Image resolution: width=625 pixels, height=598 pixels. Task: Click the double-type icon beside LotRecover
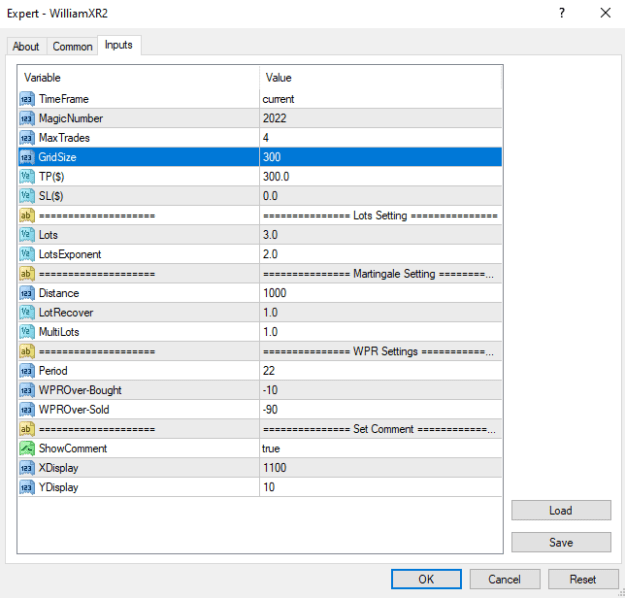(x=27, y=313)
